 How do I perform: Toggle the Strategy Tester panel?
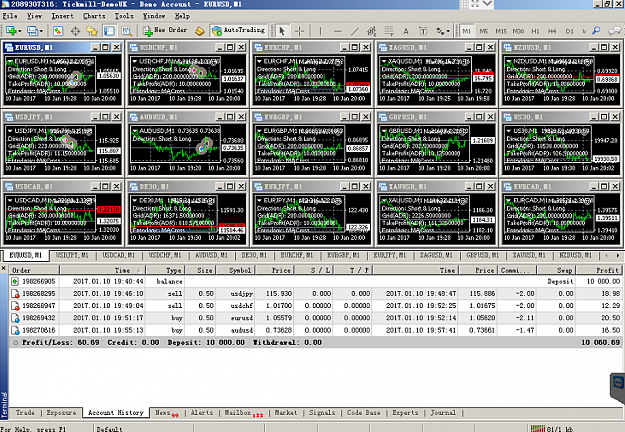[x=126, y=31]
